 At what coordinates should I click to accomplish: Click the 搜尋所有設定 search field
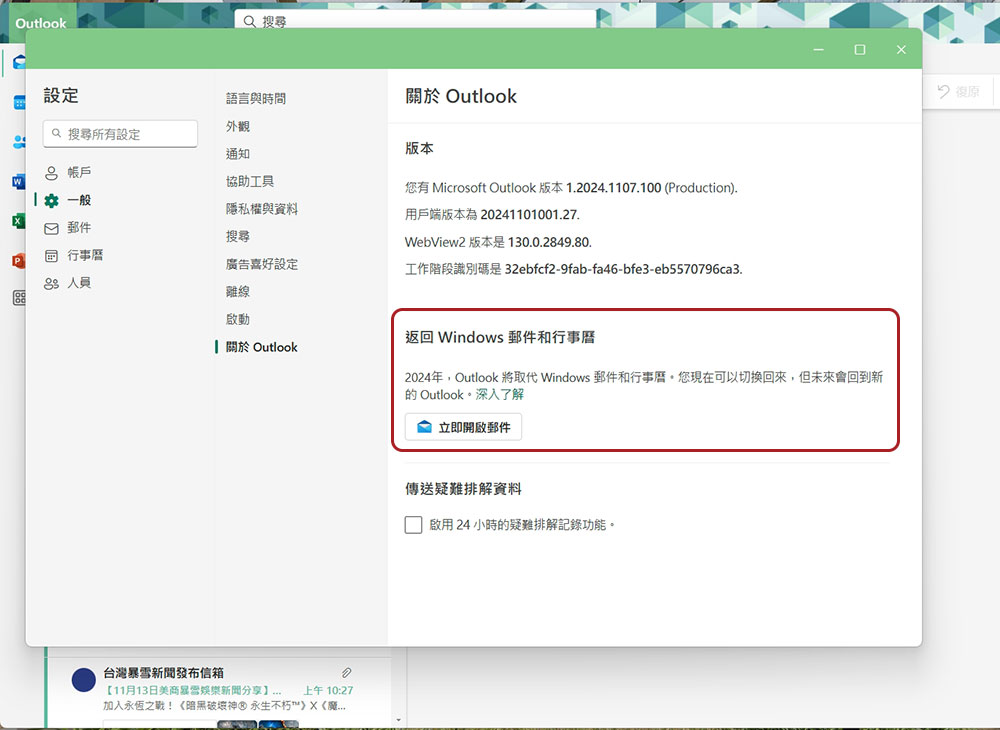(x=121, y=134)
